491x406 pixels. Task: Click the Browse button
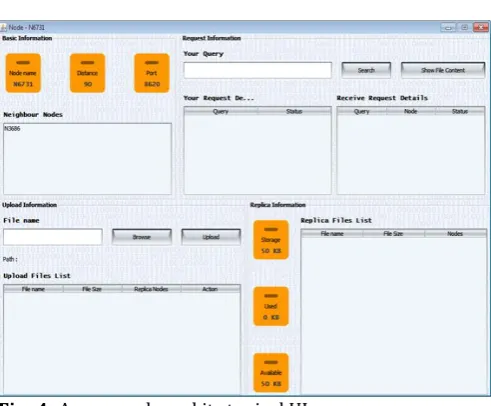coord(142,237)
